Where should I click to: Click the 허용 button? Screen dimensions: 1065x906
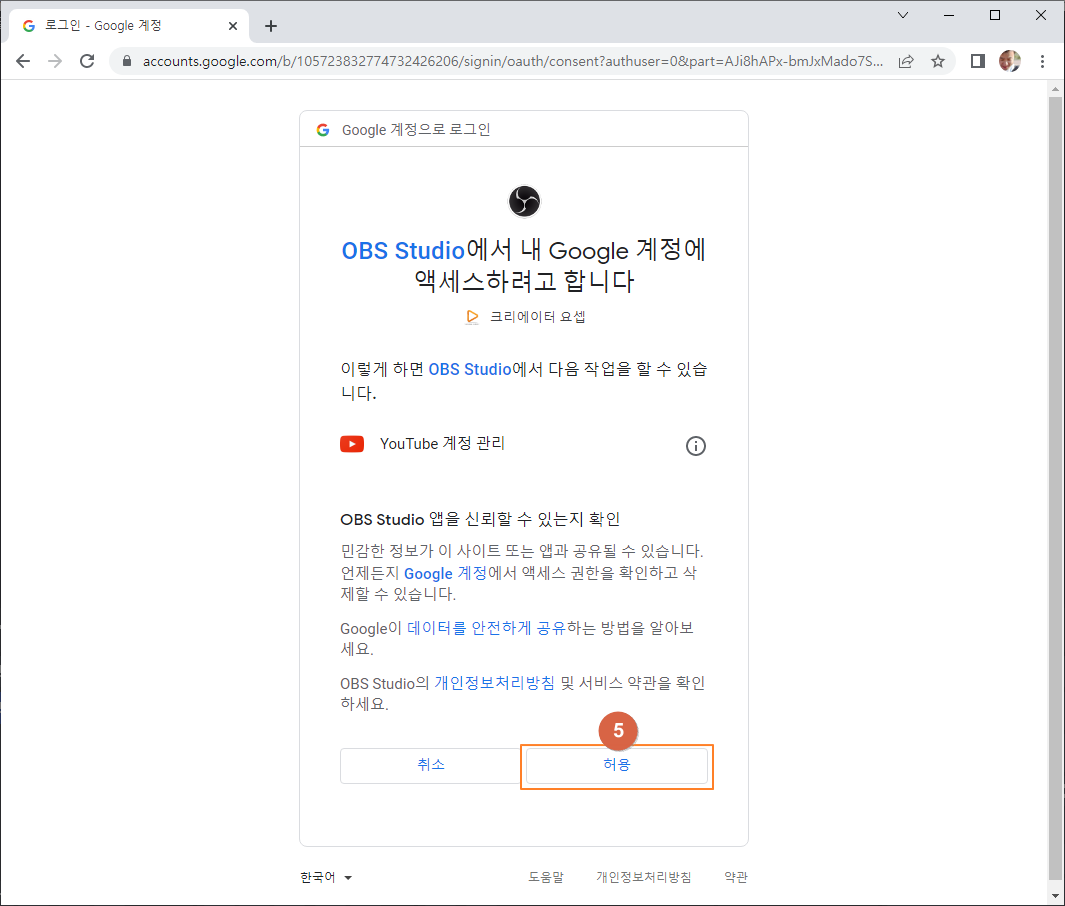(617, 765)
